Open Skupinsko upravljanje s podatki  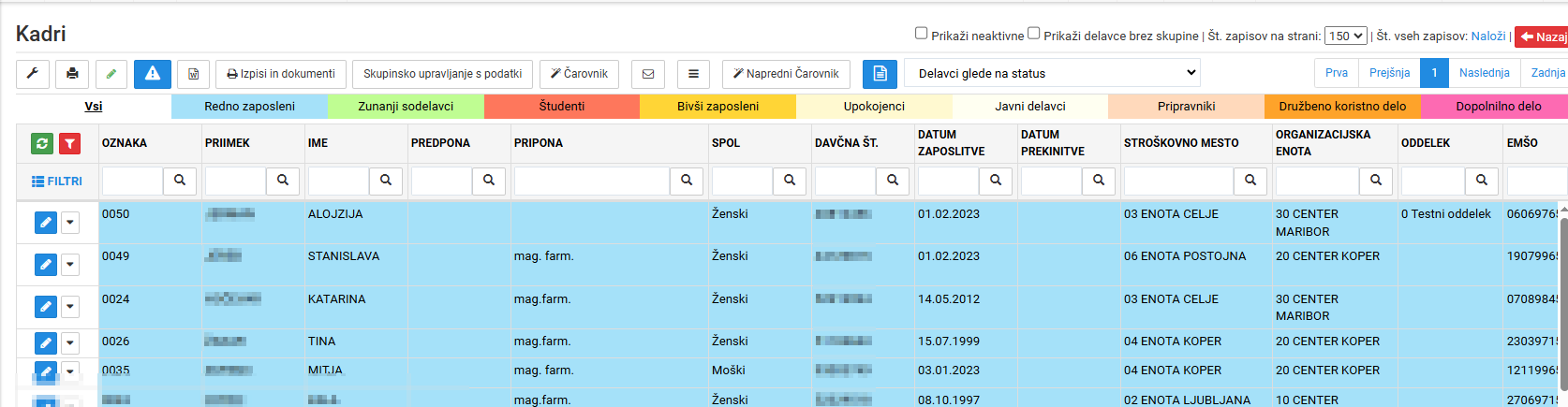pyautogui.click(x=442, y=74)
